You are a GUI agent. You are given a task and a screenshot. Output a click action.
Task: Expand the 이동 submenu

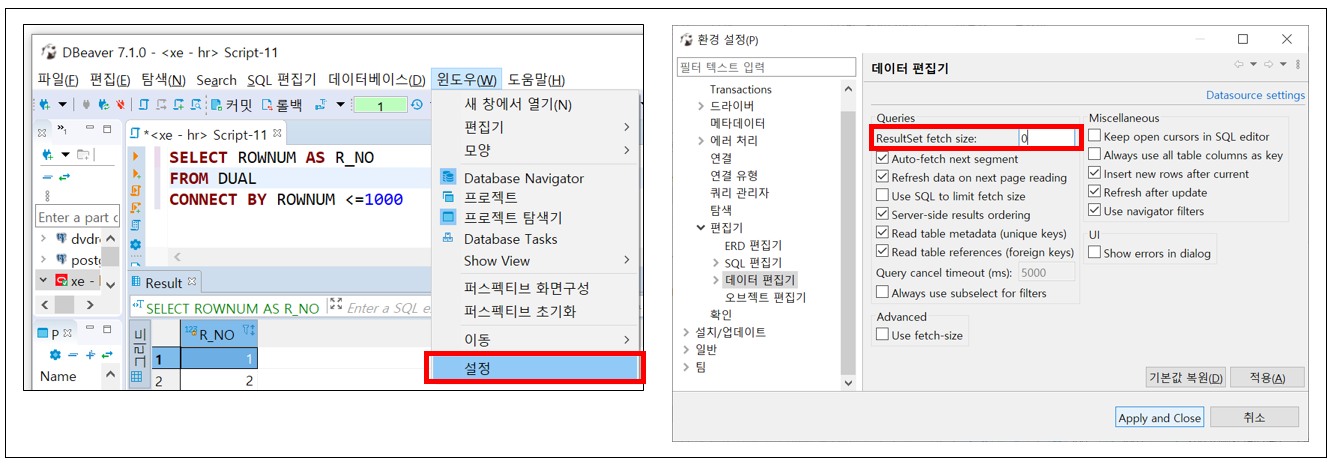pyautogui.click(x=533, y=340)
